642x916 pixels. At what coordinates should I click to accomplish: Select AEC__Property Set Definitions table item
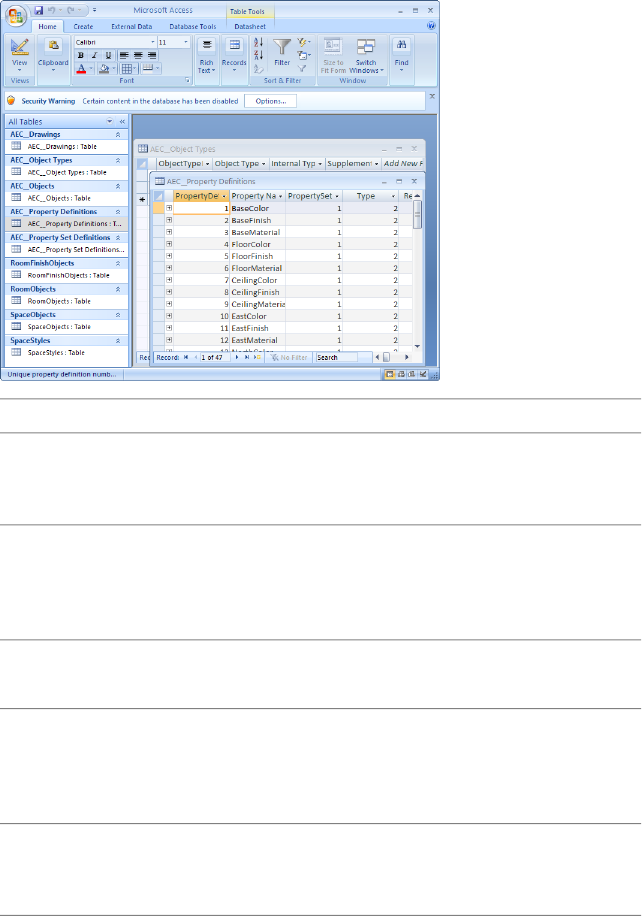tap(67, 249)
